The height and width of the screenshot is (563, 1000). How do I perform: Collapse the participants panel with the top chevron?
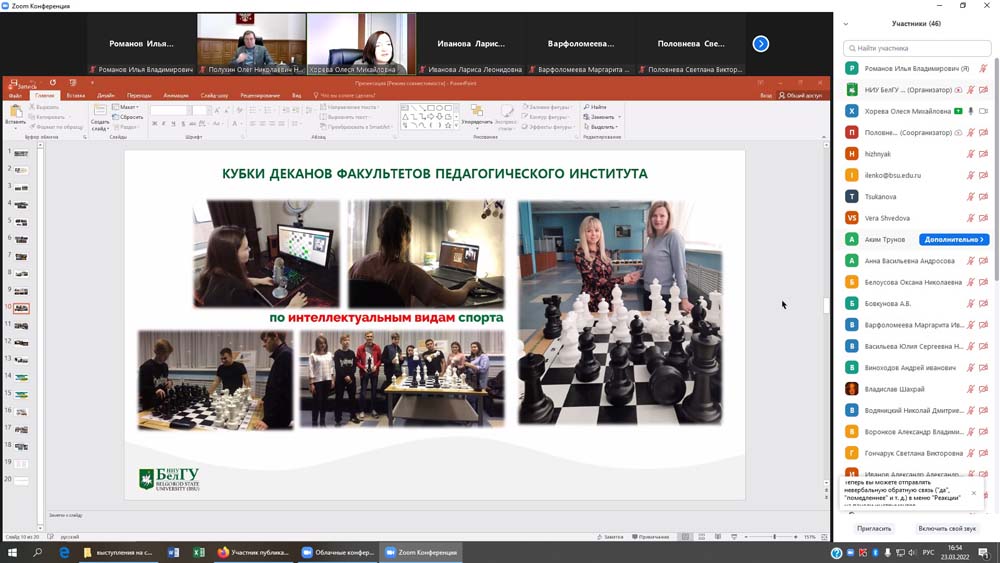tap(846, 24)
